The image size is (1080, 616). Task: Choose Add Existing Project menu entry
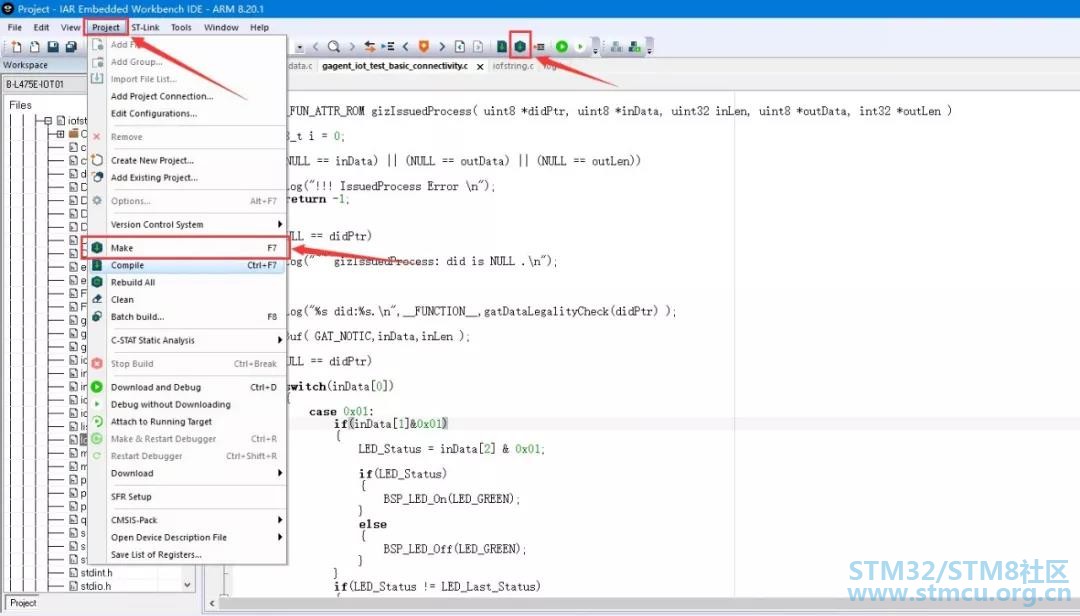pyautogui.click(x=187, y=178)
